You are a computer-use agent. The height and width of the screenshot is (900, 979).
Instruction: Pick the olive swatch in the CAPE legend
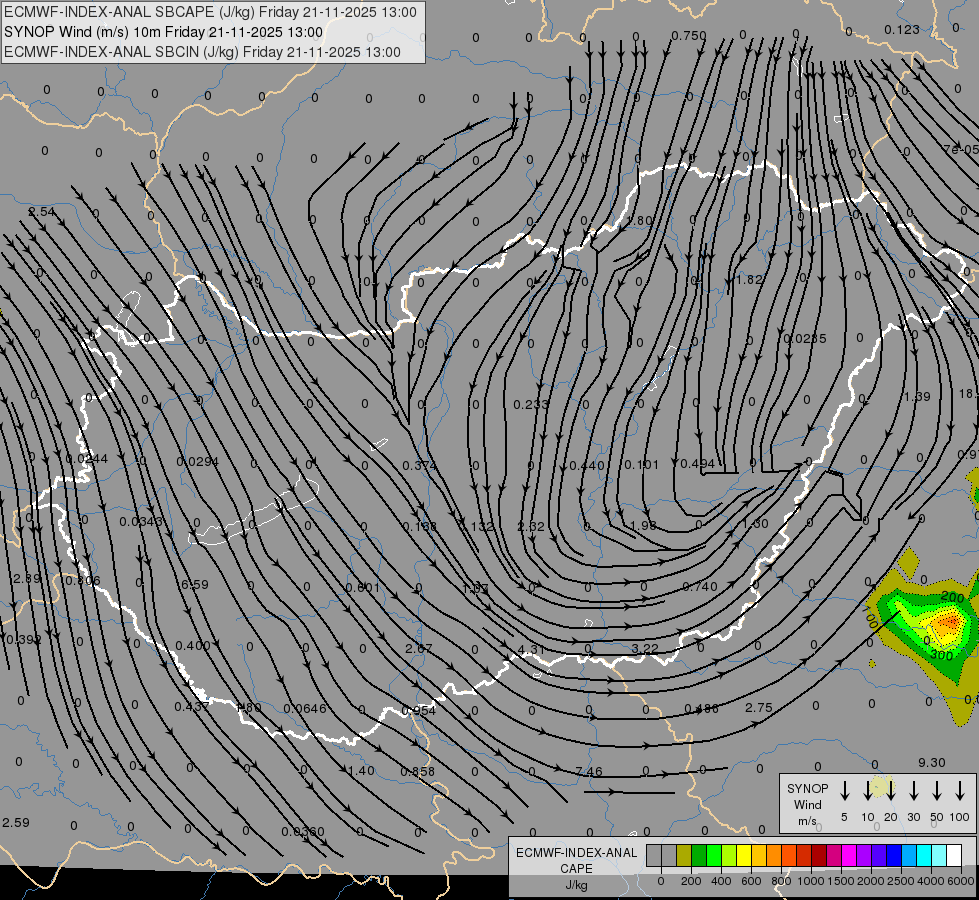click(x=684, y=855)
